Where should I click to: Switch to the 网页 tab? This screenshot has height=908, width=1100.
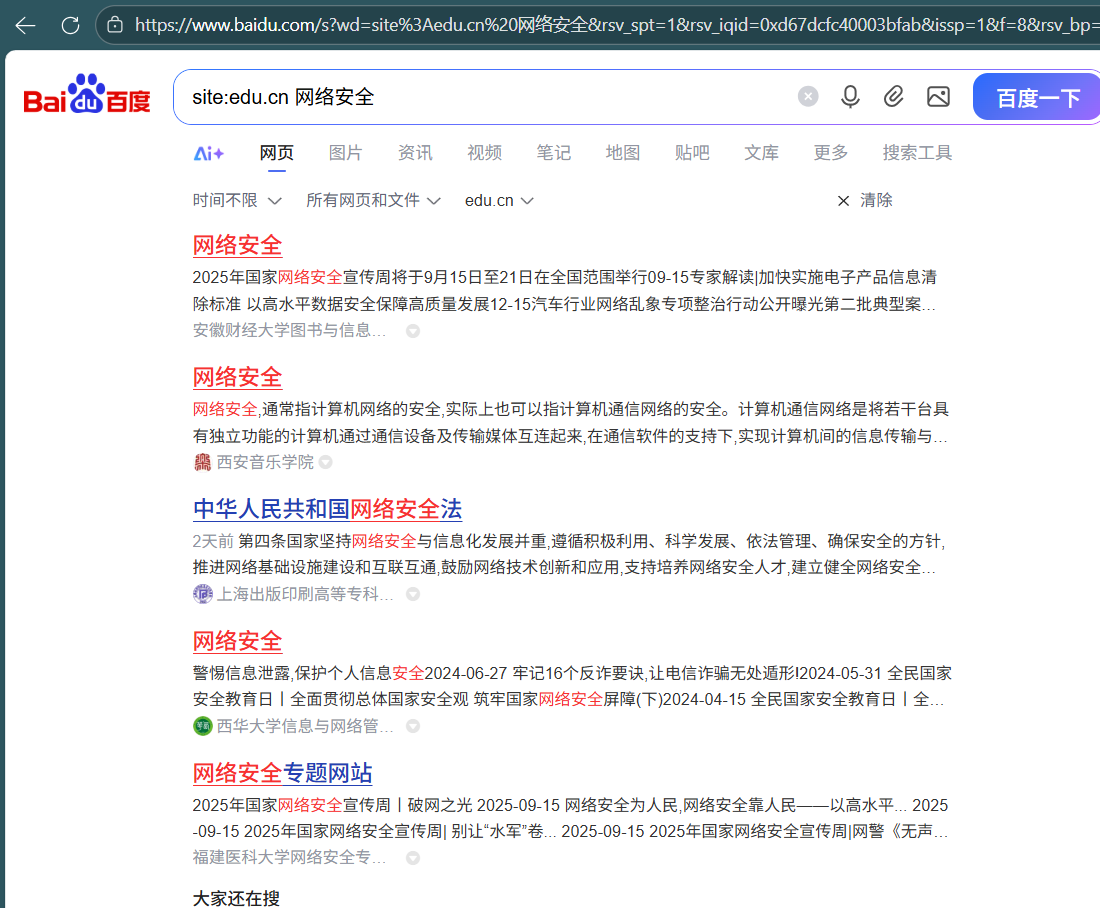pyautogui.click(x=277, y=153)
